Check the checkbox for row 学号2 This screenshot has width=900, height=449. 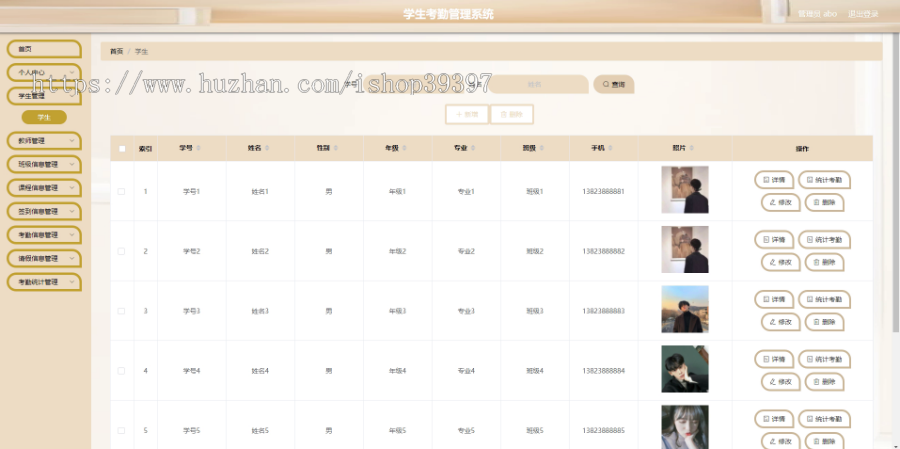click(121, 251)
